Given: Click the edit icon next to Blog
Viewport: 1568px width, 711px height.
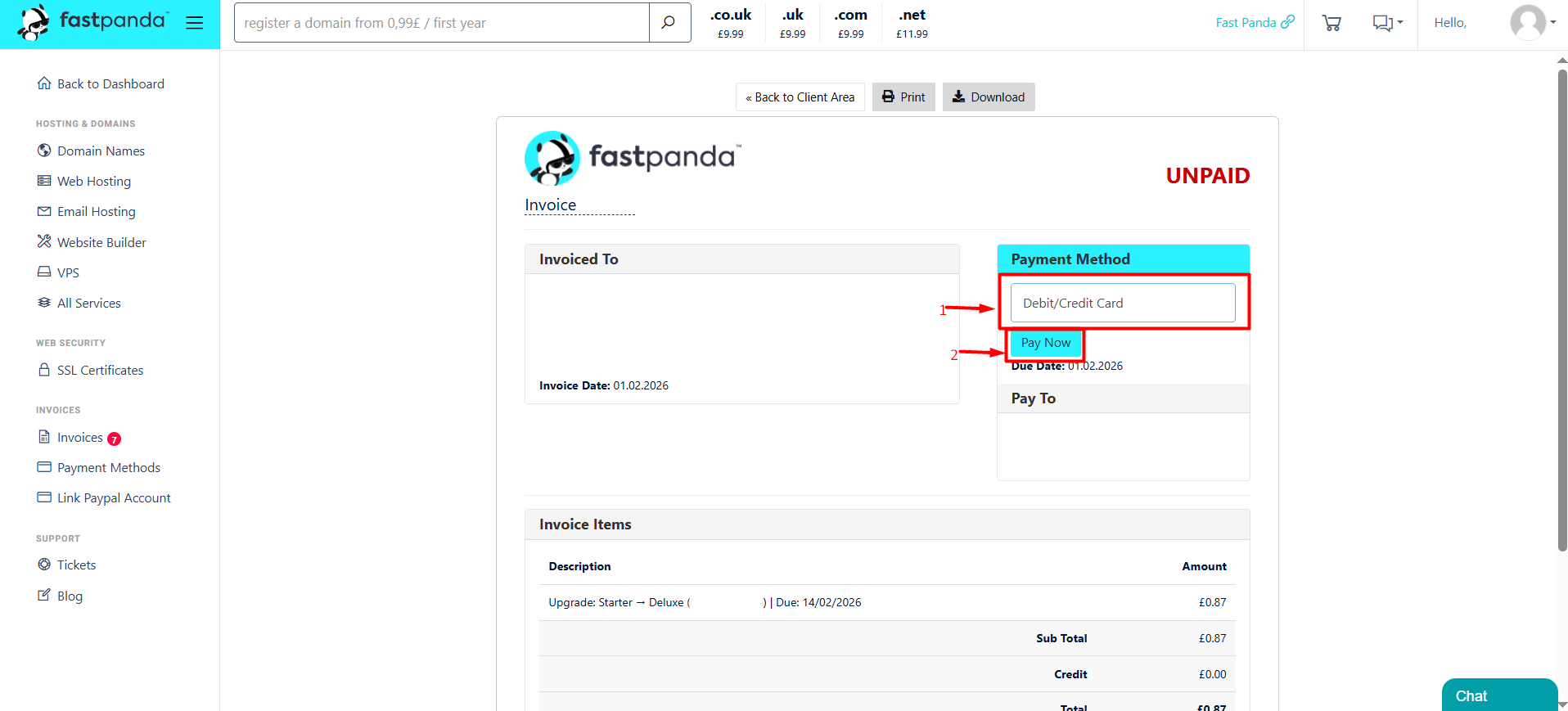Looking at the screenshot, I should 44,595.
